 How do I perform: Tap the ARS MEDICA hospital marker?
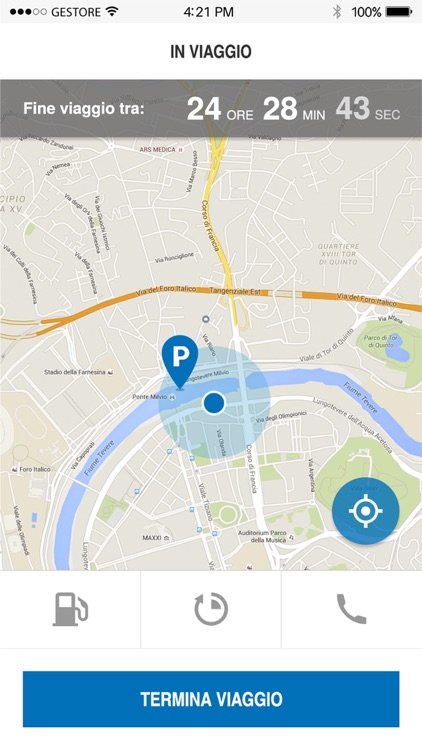tap(161, 150)
